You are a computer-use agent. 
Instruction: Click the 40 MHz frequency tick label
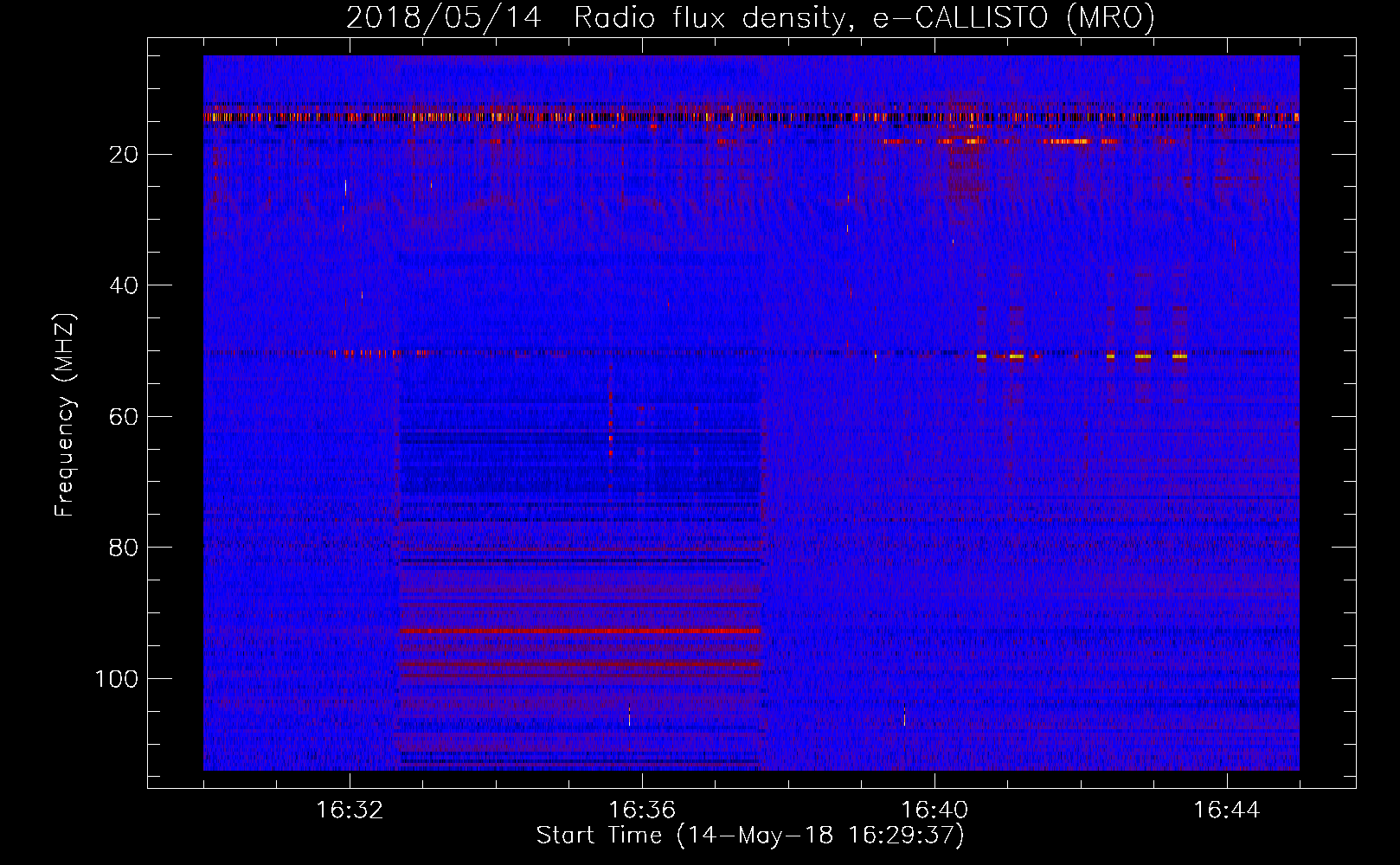click(x=124, y=285)
